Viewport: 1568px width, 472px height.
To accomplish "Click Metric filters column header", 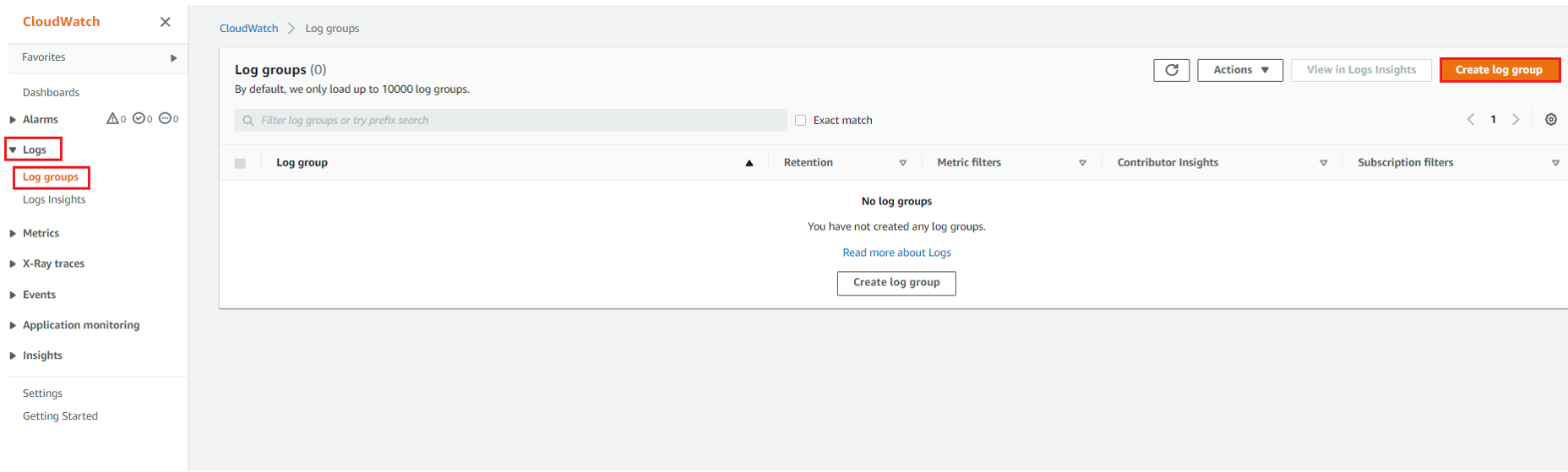I will (x=969, y=163).
